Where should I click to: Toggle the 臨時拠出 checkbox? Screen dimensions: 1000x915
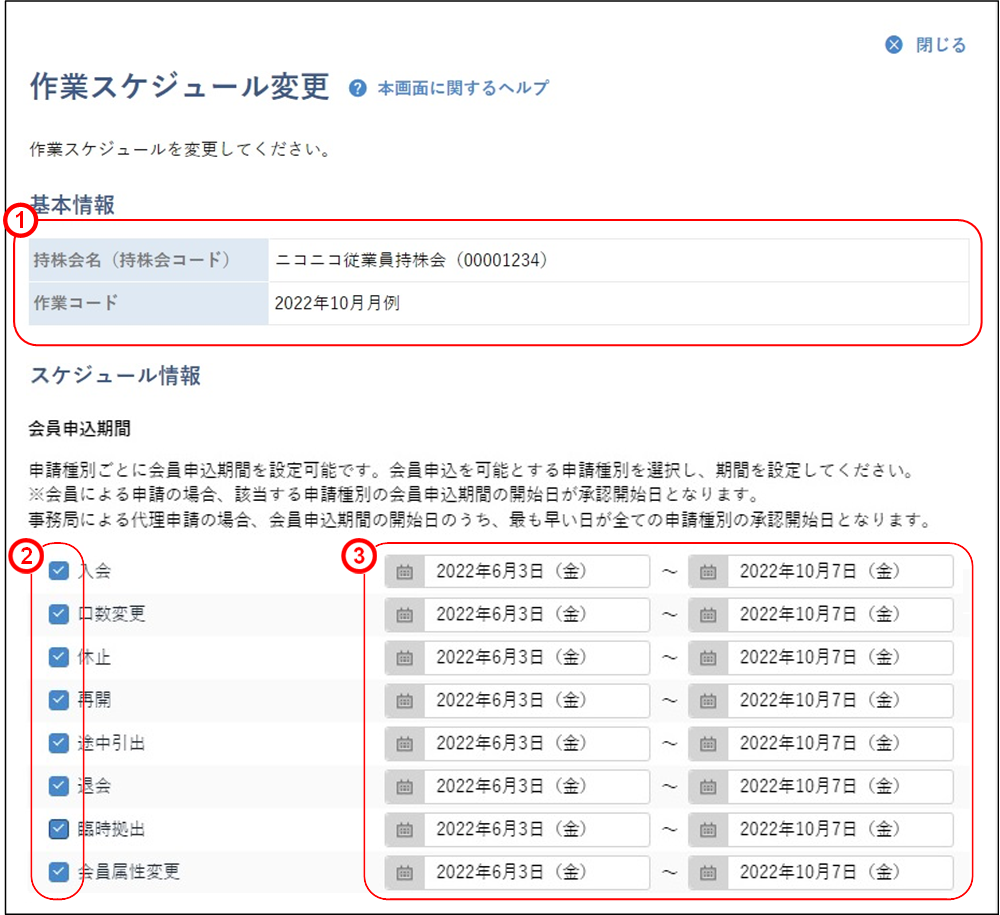[x=59, y=829]
